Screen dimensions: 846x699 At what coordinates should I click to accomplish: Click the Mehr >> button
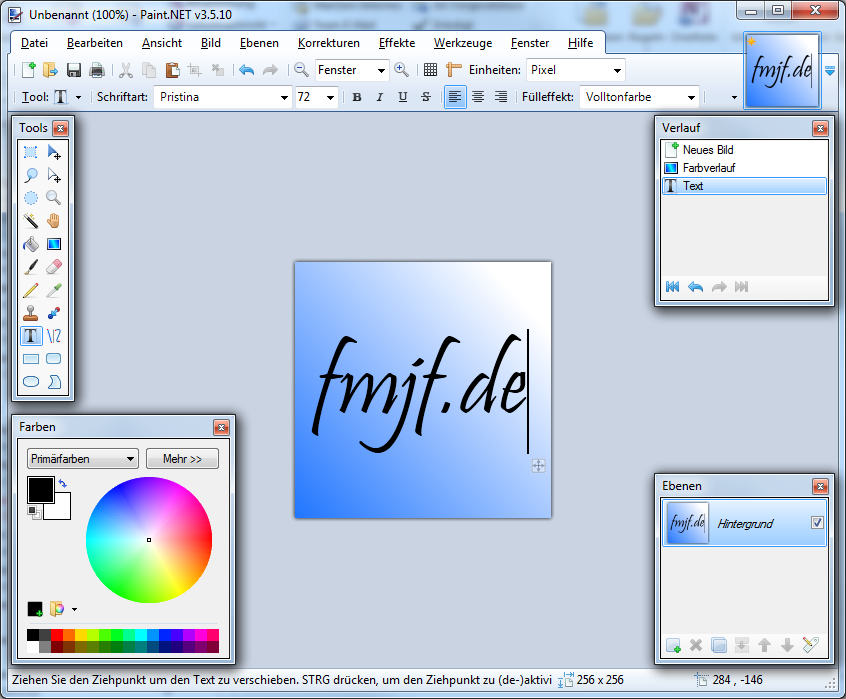(182, 459)
